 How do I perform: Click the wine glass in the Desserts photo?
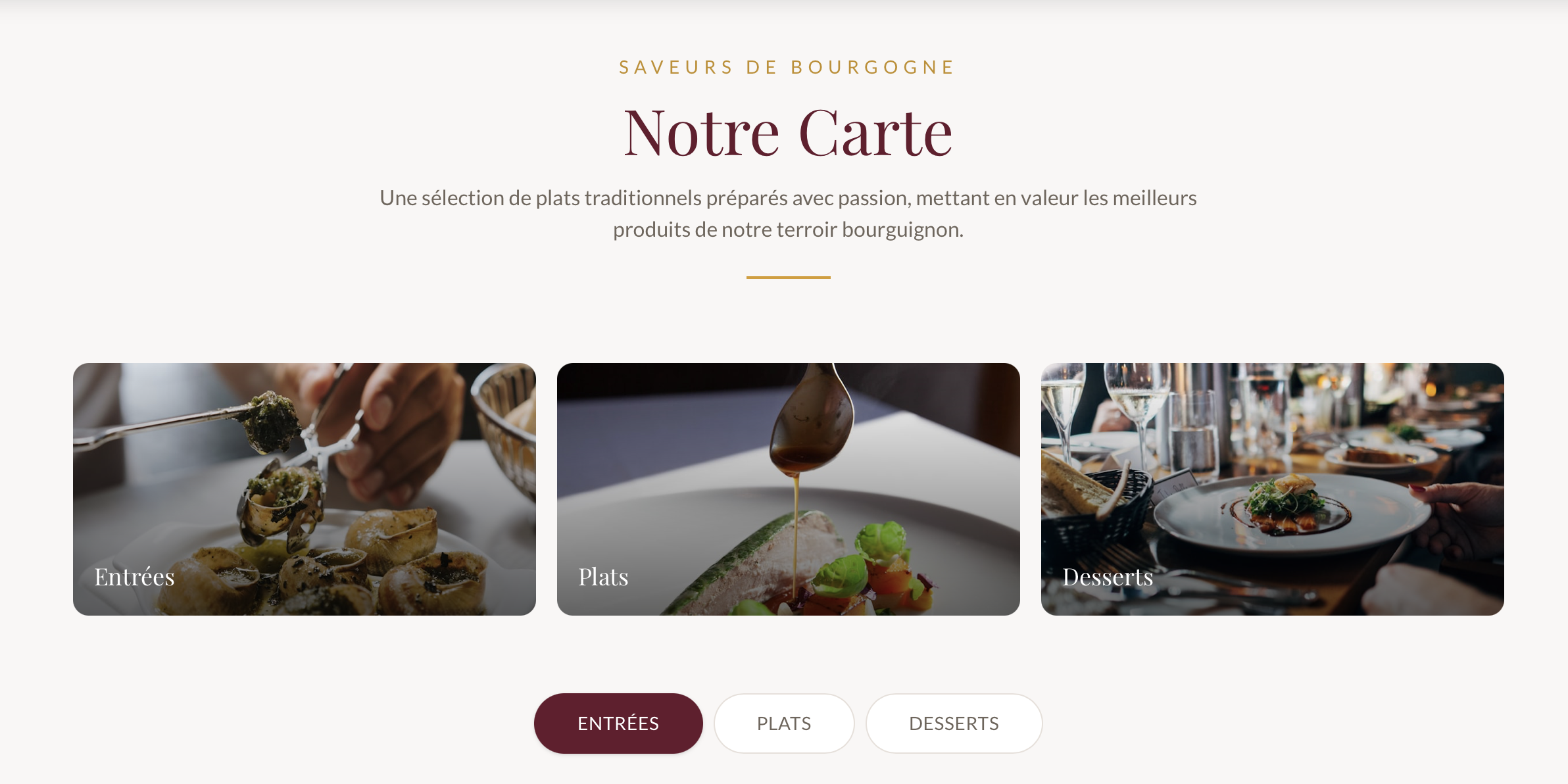1137,408
